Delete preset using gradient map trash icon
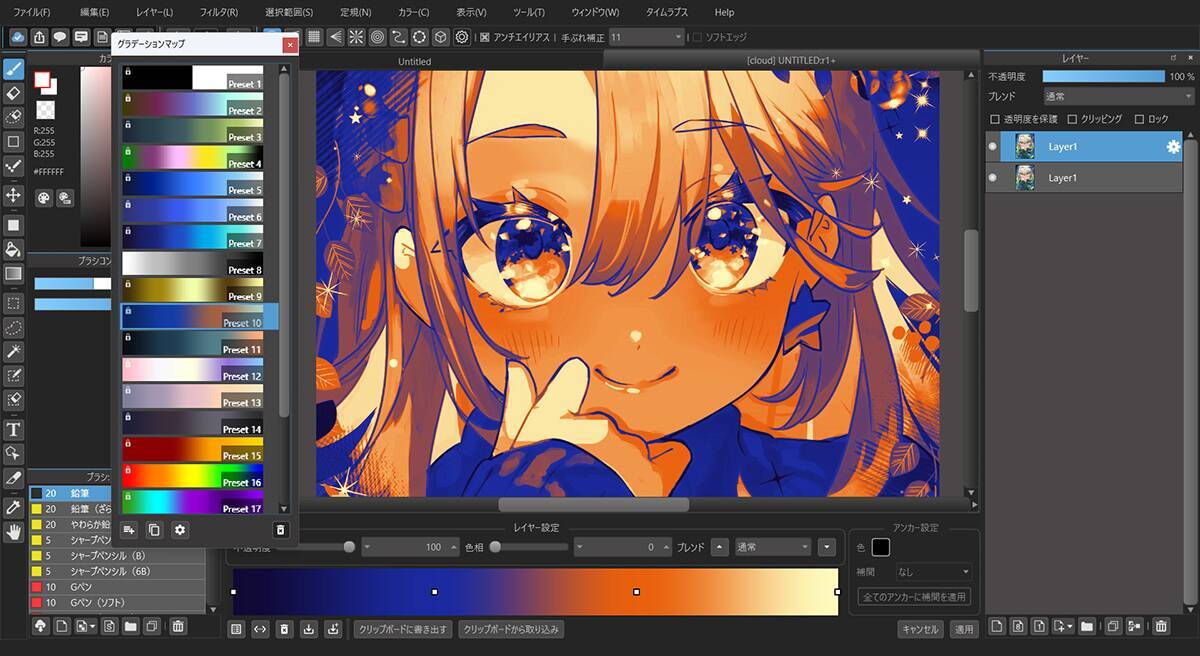The image size is (1200, 656). 281,530
